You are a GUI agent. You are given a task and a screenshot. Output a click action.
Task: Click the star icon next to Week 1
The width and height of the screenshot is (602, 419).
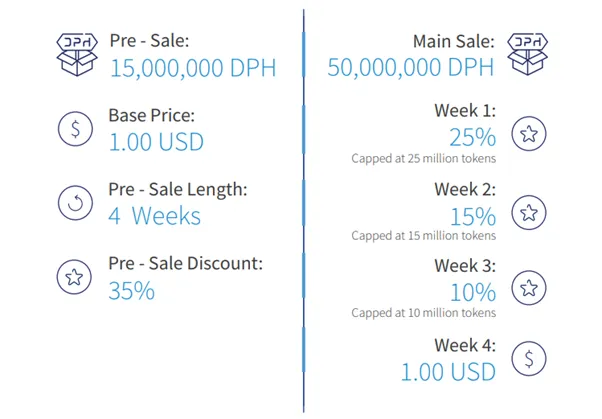529,134
